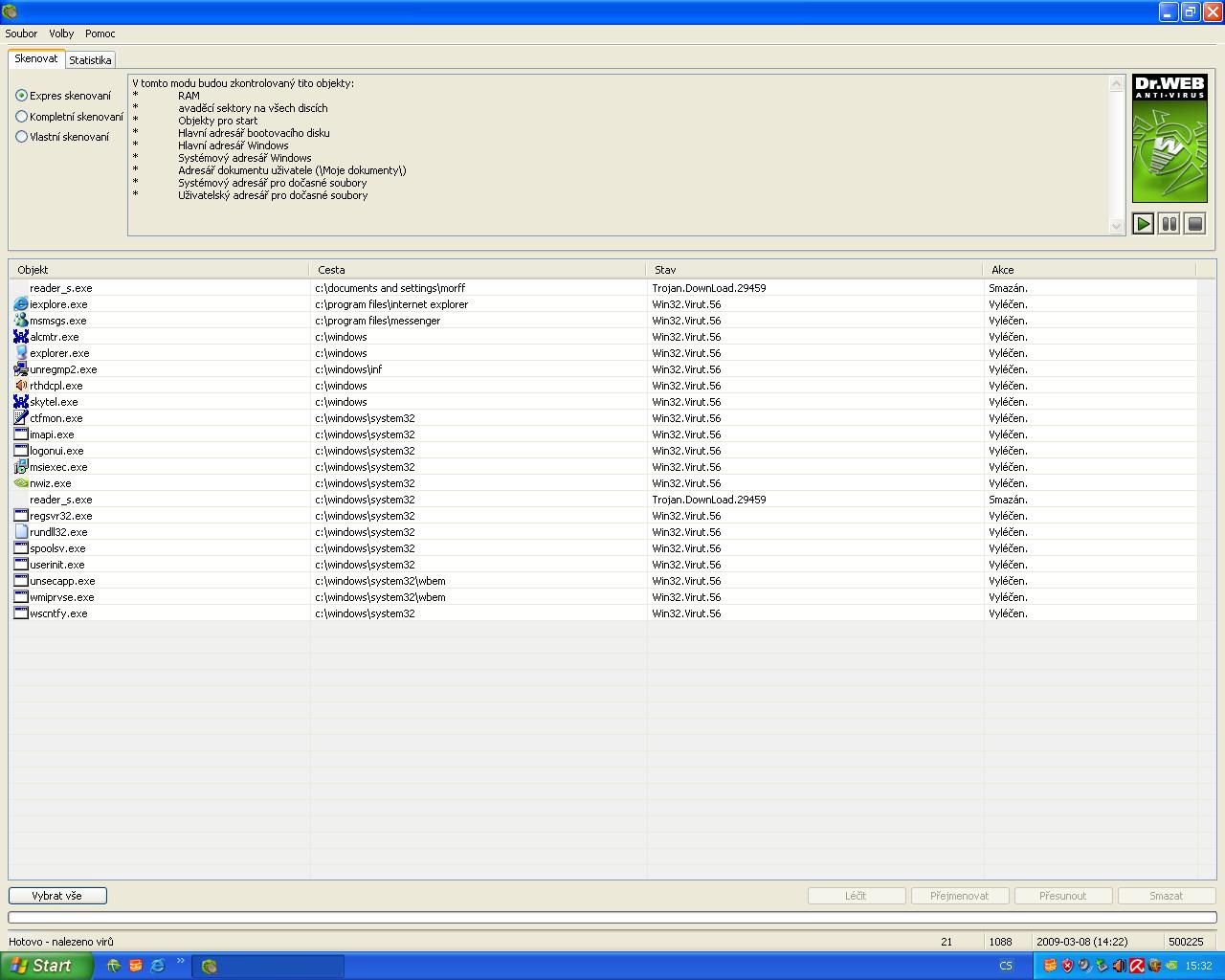Expand hidden quick launch items chevron
Image resolution: width=1225 pixels, height=980 pixels.
(x=180, y=962)
